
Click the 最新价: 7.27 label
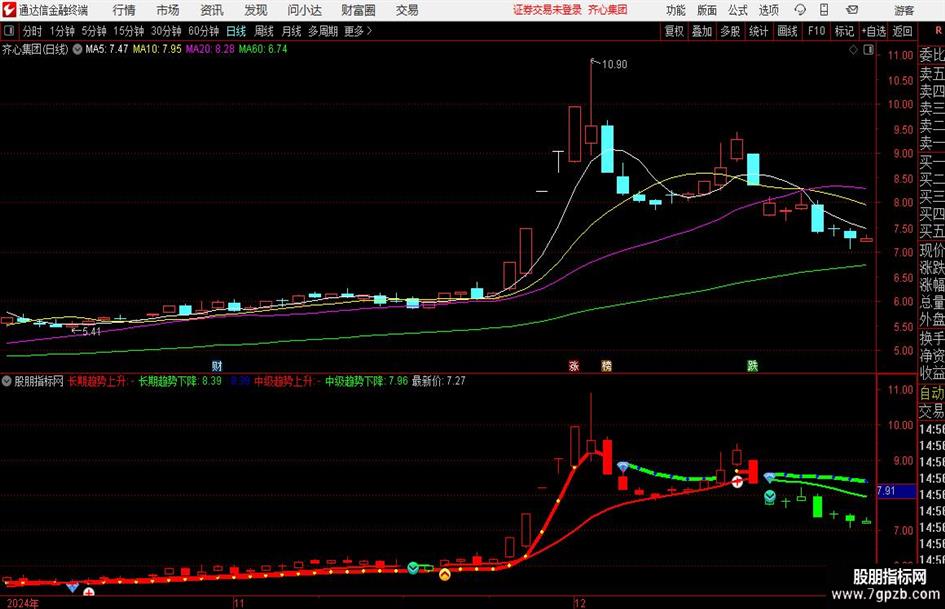439,381
